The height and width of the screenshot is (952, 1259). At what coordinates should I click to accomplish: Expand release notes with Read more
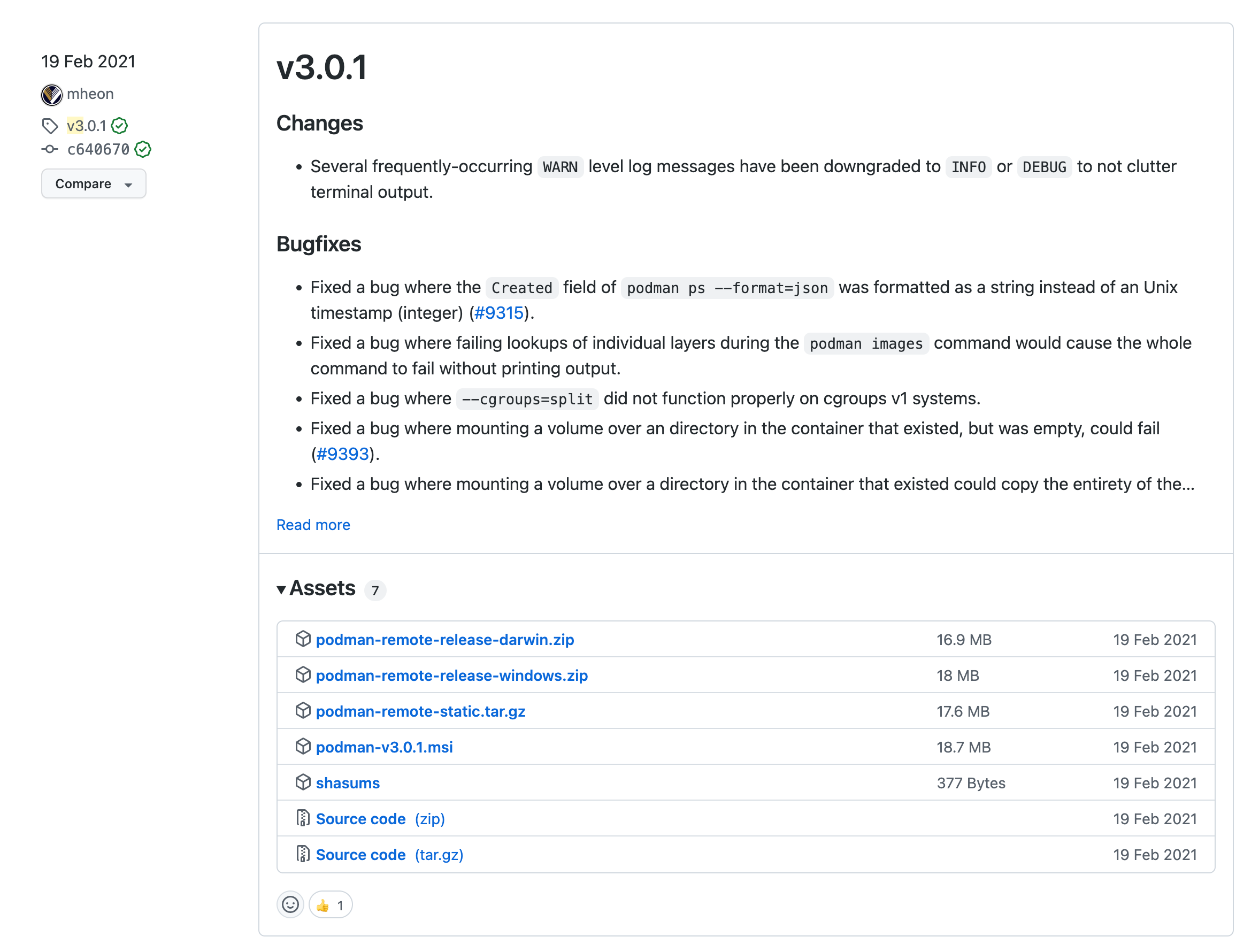[313, 525]
